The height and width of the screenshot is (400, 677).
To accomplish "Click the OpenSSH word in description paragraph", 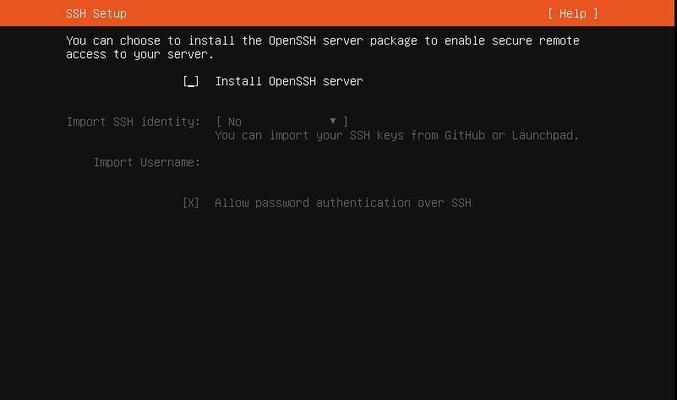I will [292, 41].
